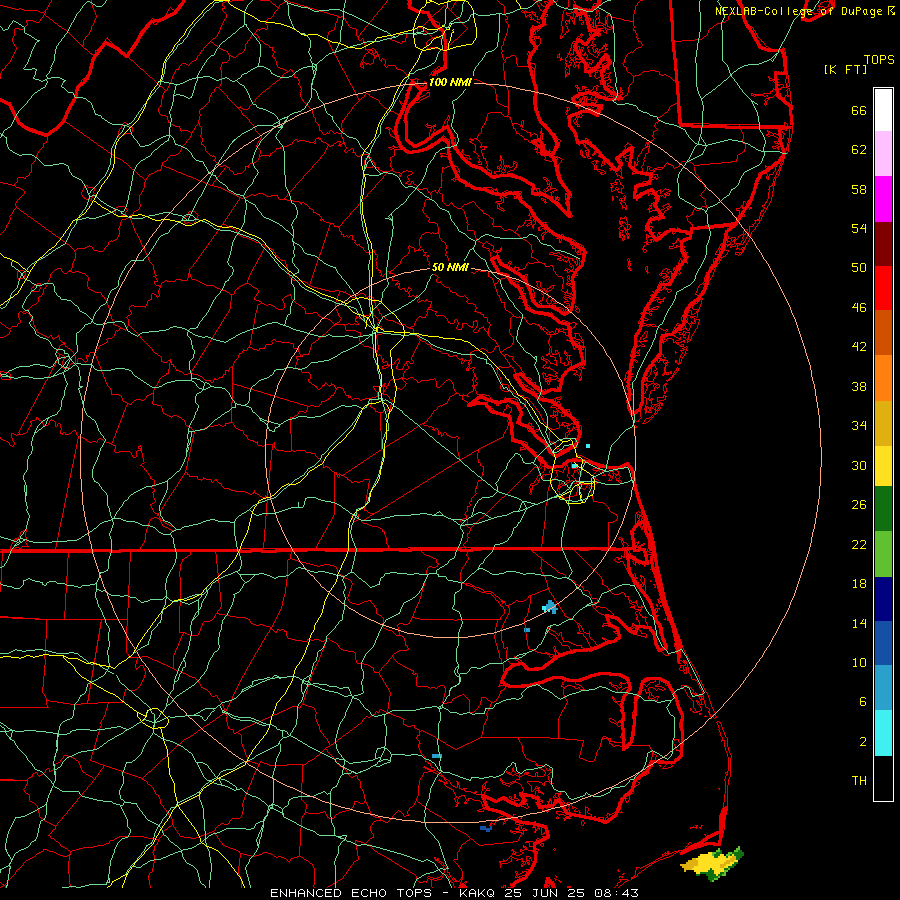Screen dimensions: 900x900
Task: Click the 'TH' legend label
Action: click(859, 781)
